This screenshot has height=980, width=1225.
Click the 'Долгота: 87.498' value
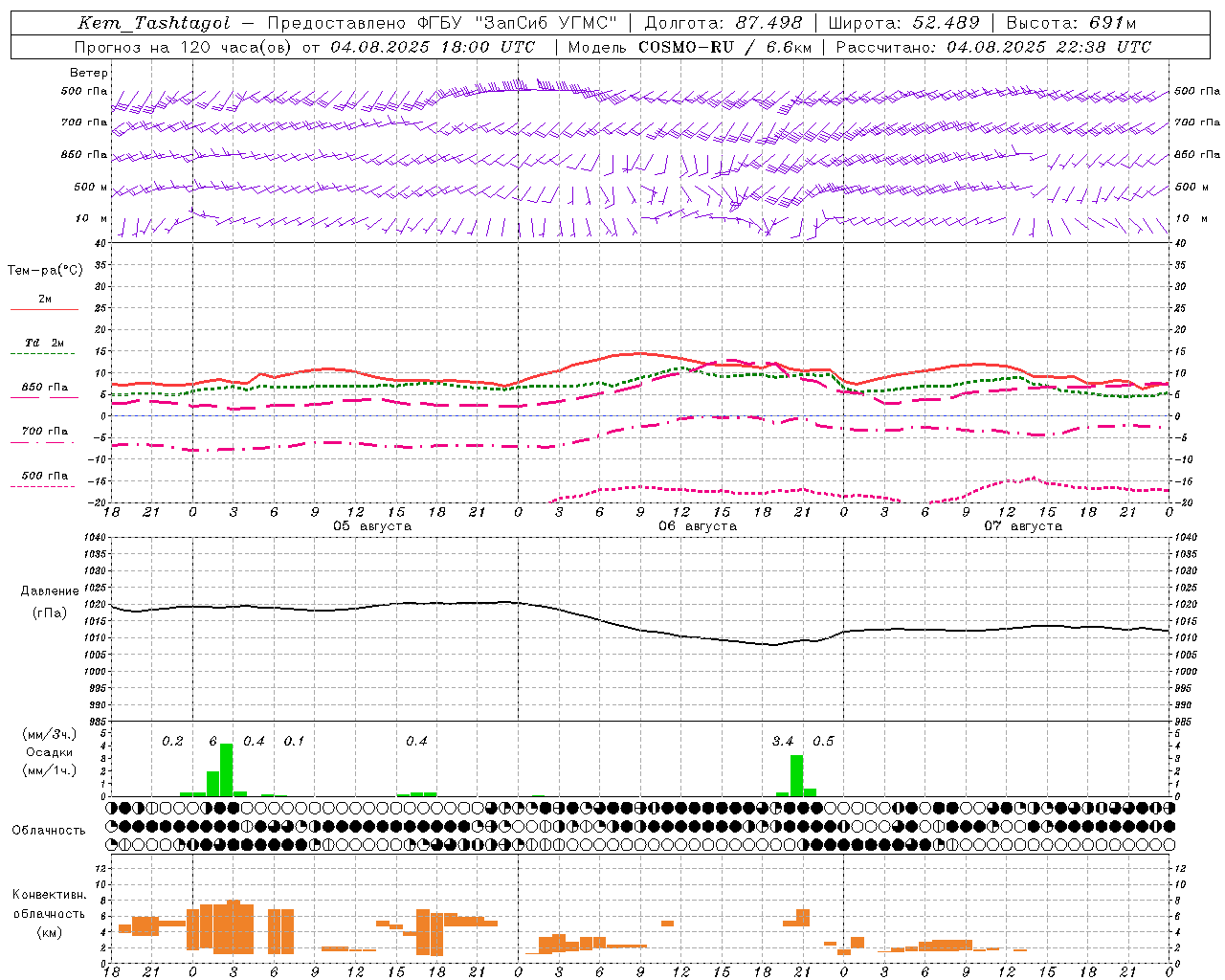724,23
